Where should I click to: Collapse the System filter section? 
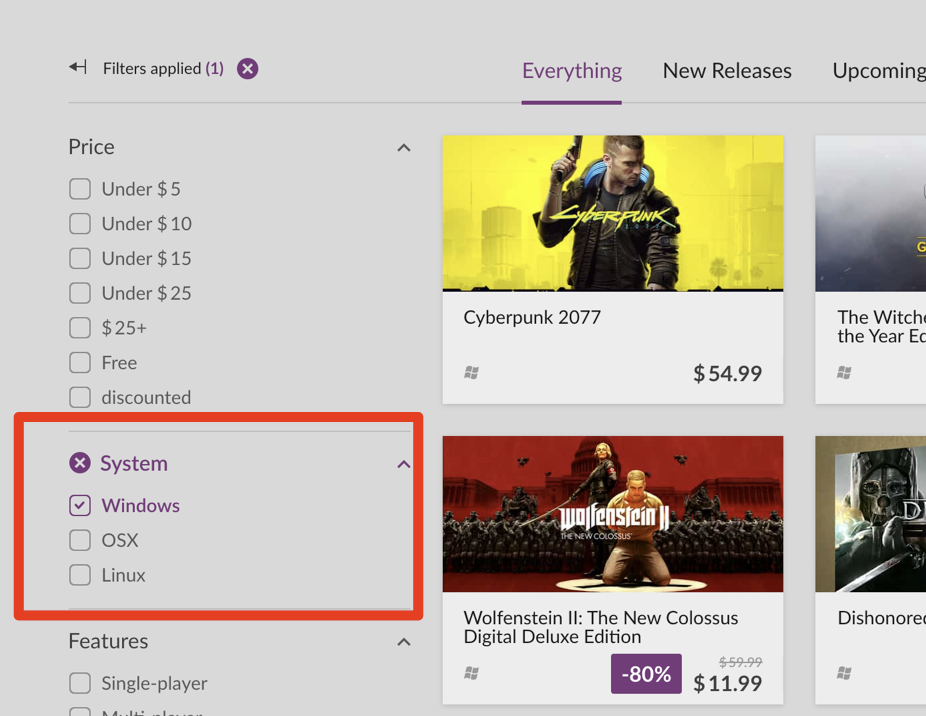[404, 464]
